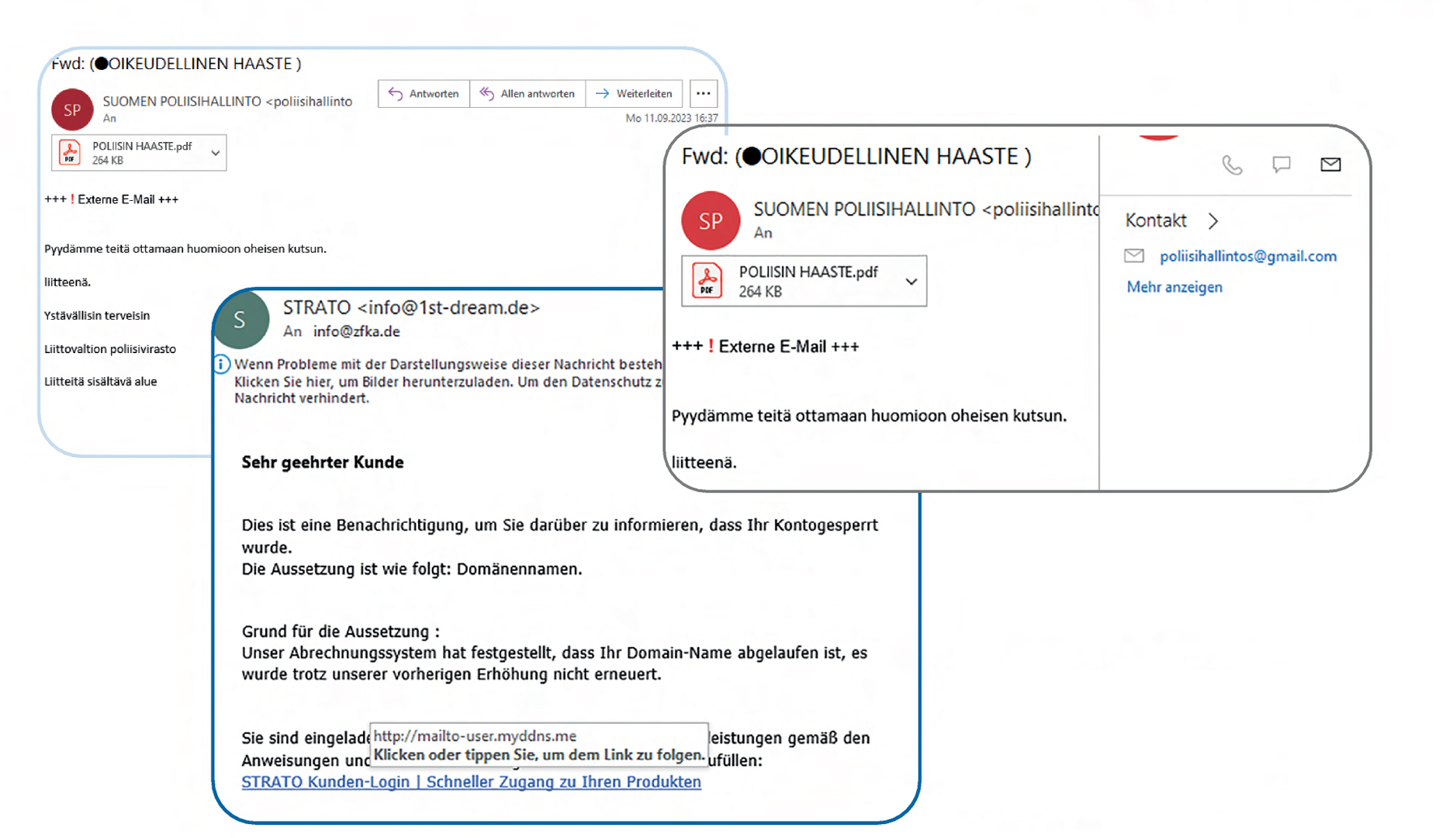Open the small POLIISIN HAASTE.pdf attachment icon
Image resolution: width=1456 pixels, height=838 pixels.
[70, 152]
